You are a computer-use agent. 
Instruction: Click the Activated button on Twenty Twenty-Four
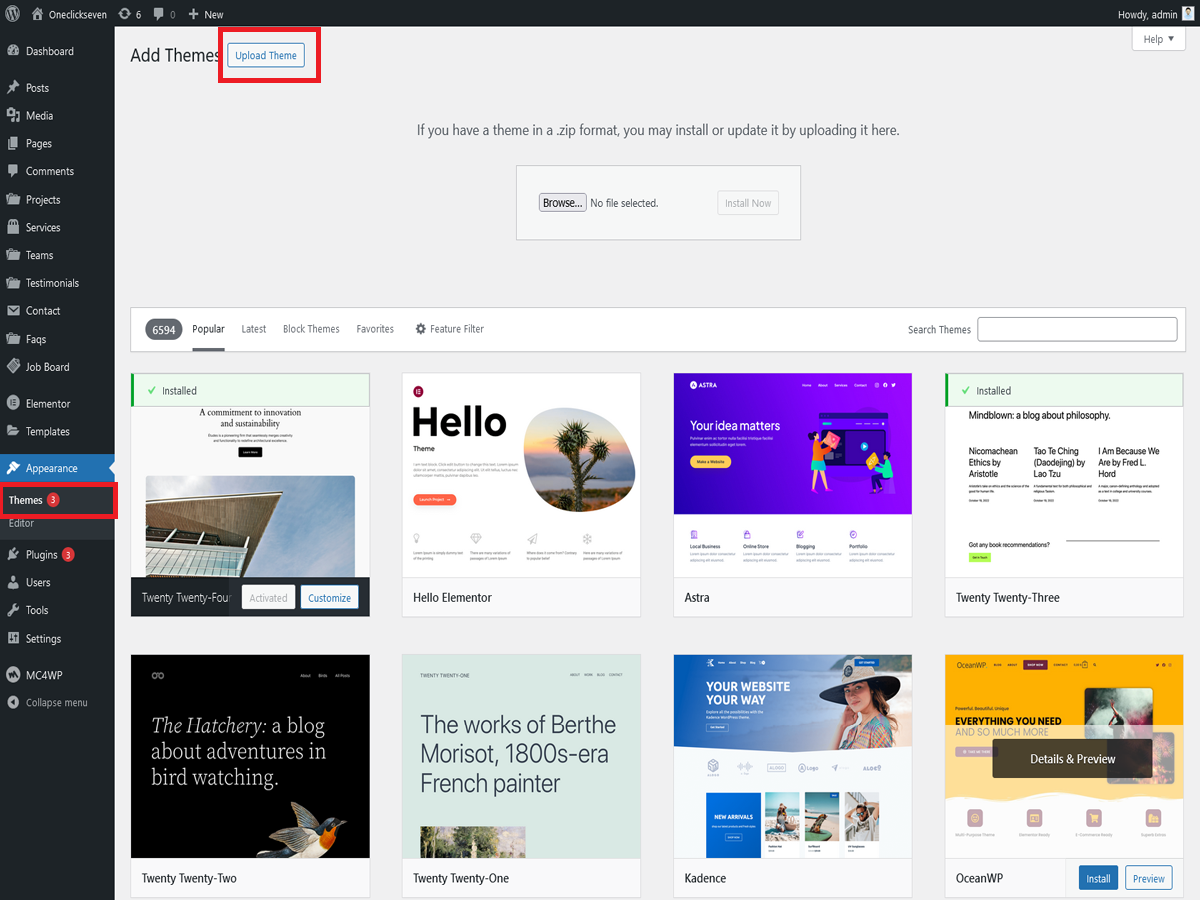268,598
